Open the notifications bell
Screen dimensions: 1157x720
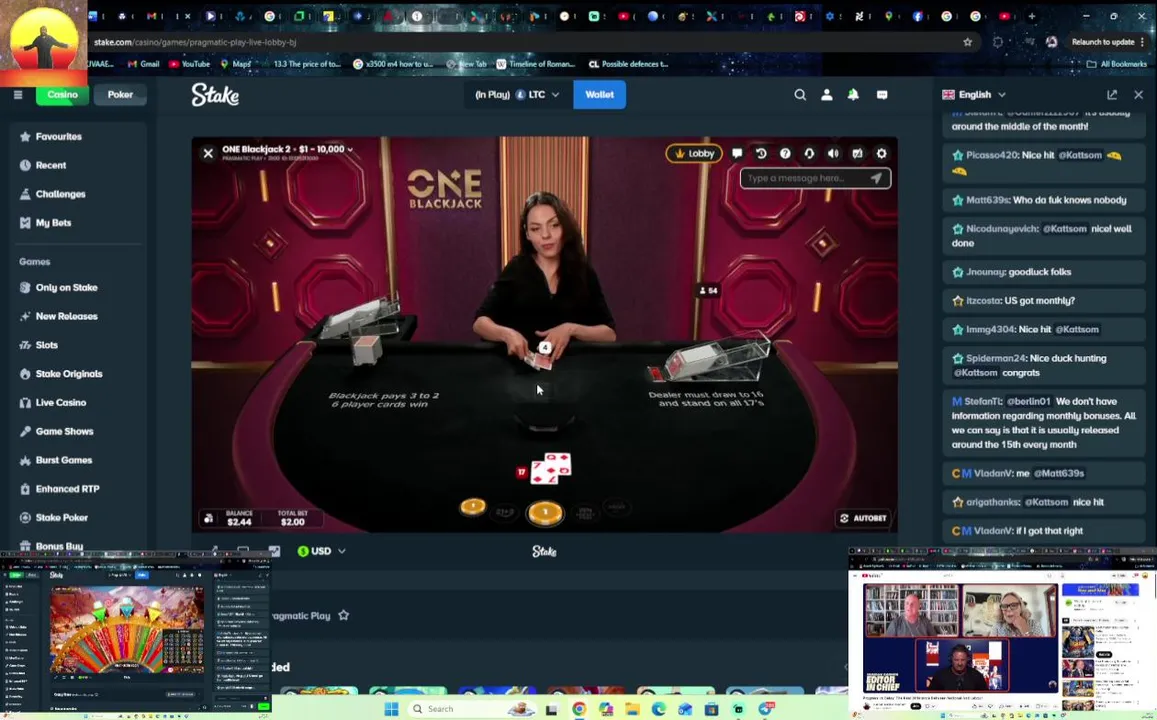click(x=853, y=94)
